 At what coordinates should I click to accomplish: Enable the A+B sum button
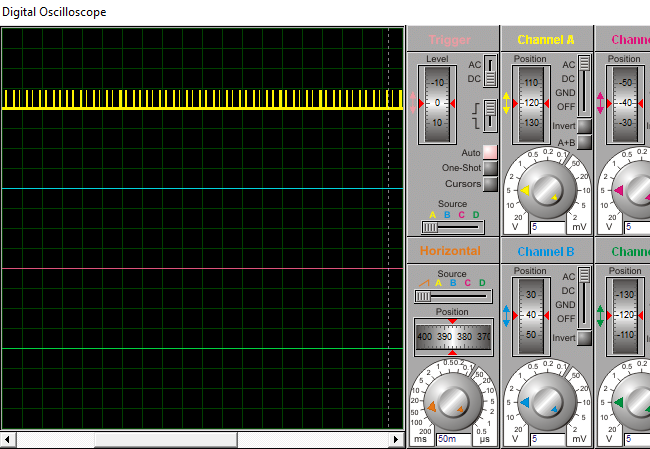(x=584, y=142)
